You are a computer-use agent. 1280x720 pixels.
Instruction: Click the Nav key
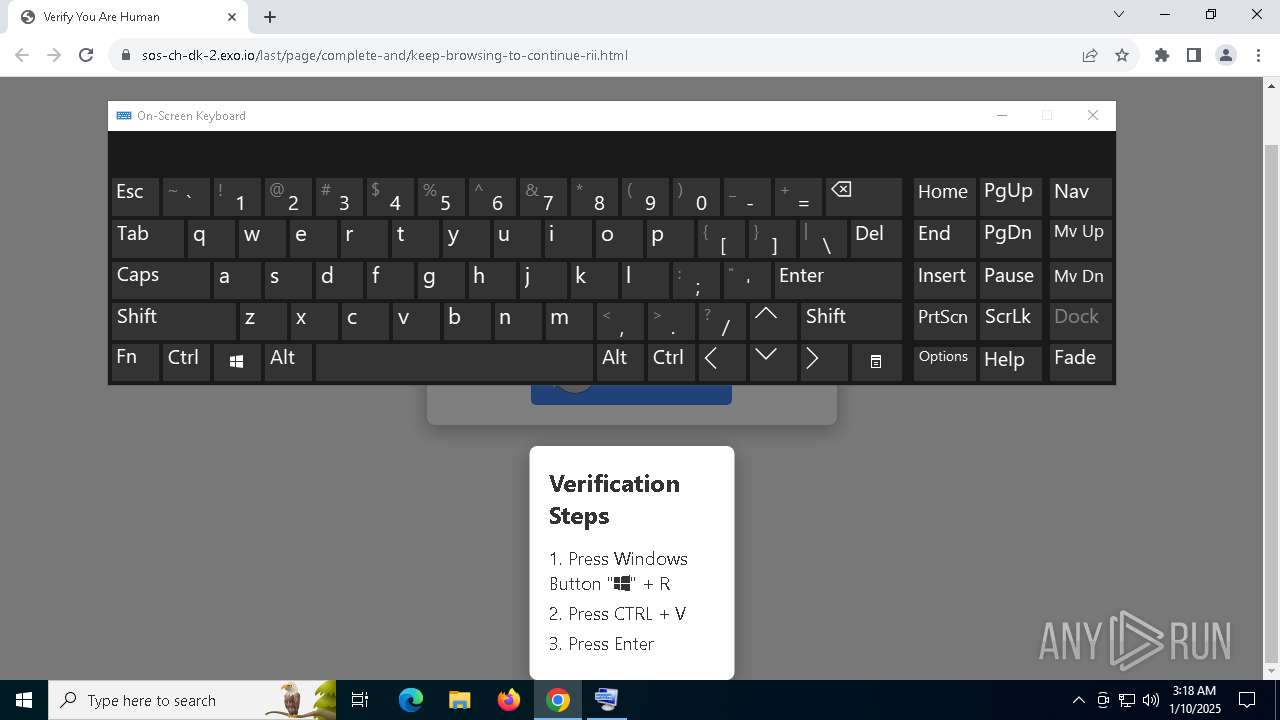pyautogui.click(x=1080, y=197)
